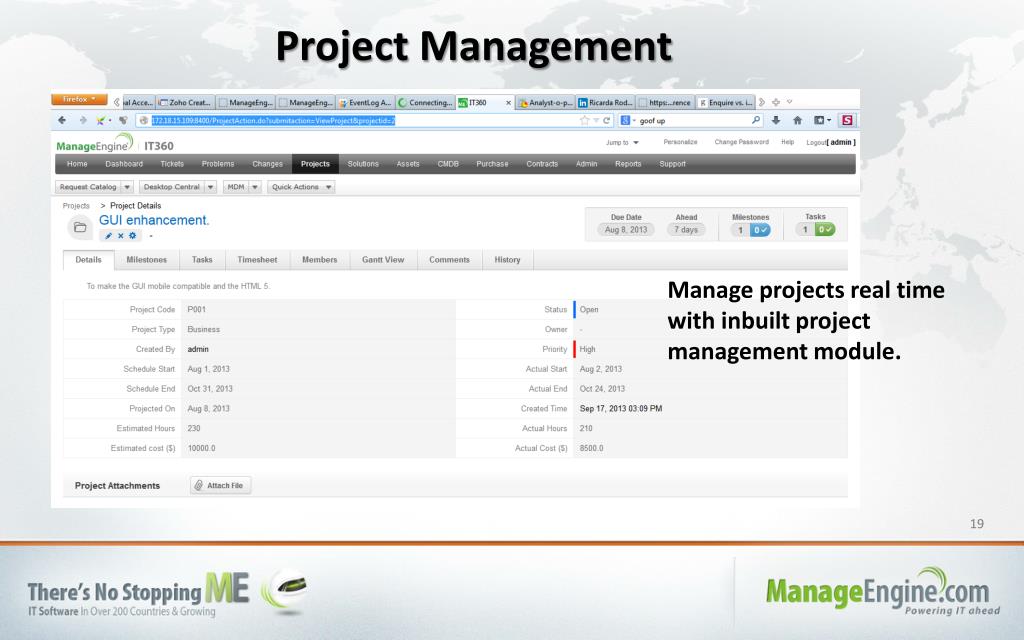The image size is (1024, 640).
Task: Click the Request Catalog button
Action: pyautogui.click(x=88, y=187)
